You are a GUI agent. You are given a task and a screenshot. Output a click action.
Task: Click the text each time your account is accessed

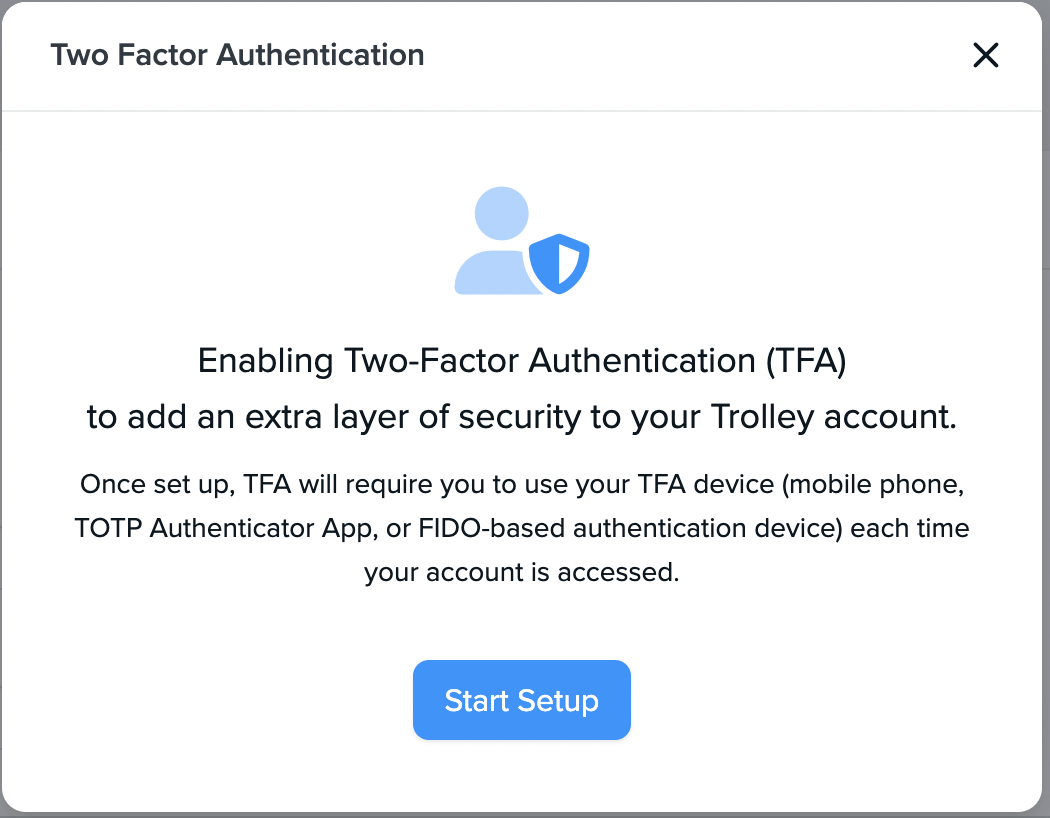point(524,572)
